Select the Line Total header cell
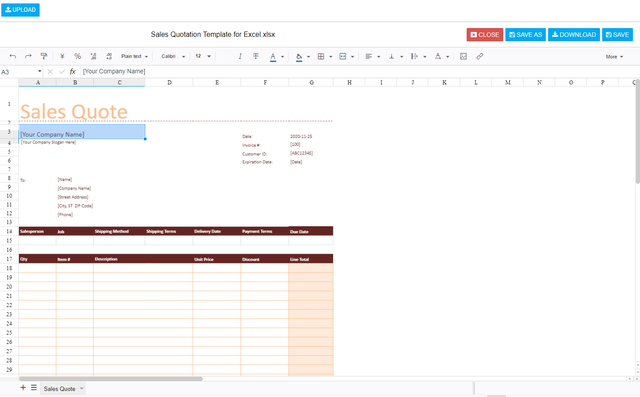The image size is (640, 397). pyautogui.click(x=311, y=259)
